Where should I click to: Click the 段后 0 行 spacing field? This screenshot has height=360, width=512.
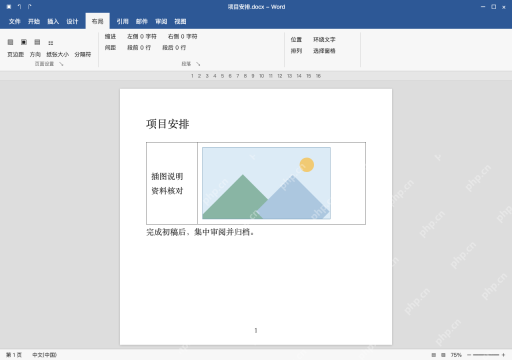(x=174, y=48)
